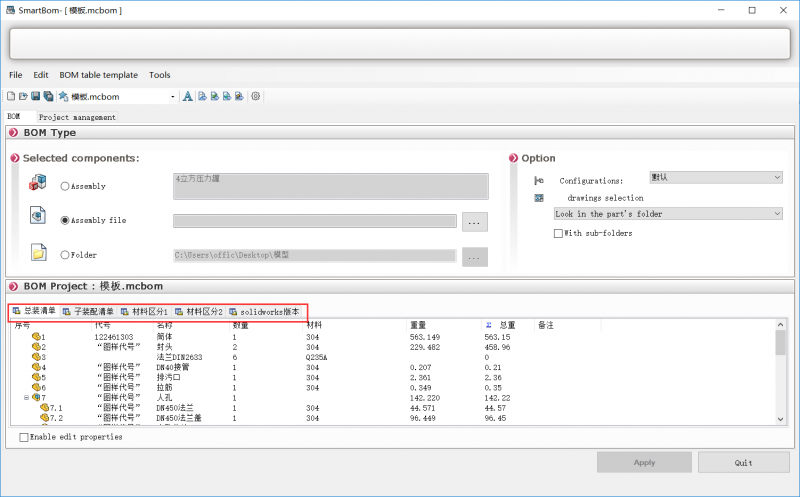Click the blue letter A font icon

(188, 96)
